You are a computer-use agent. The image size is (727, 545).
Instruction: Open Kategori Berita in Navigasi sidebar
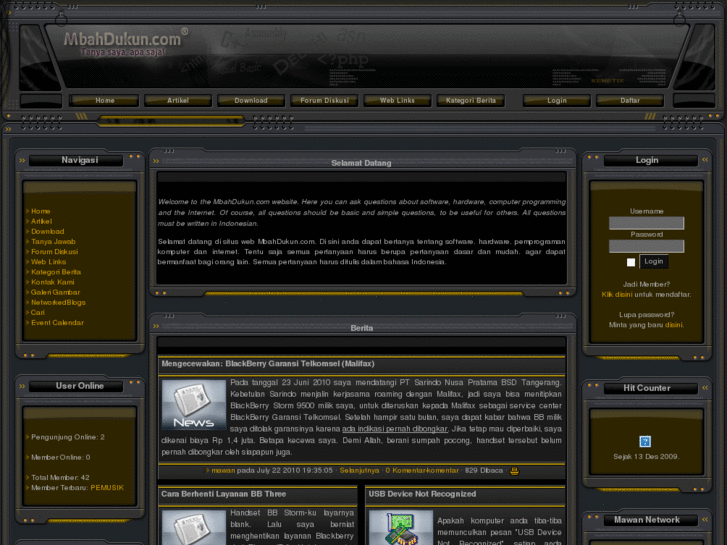(x=56, y=272)
